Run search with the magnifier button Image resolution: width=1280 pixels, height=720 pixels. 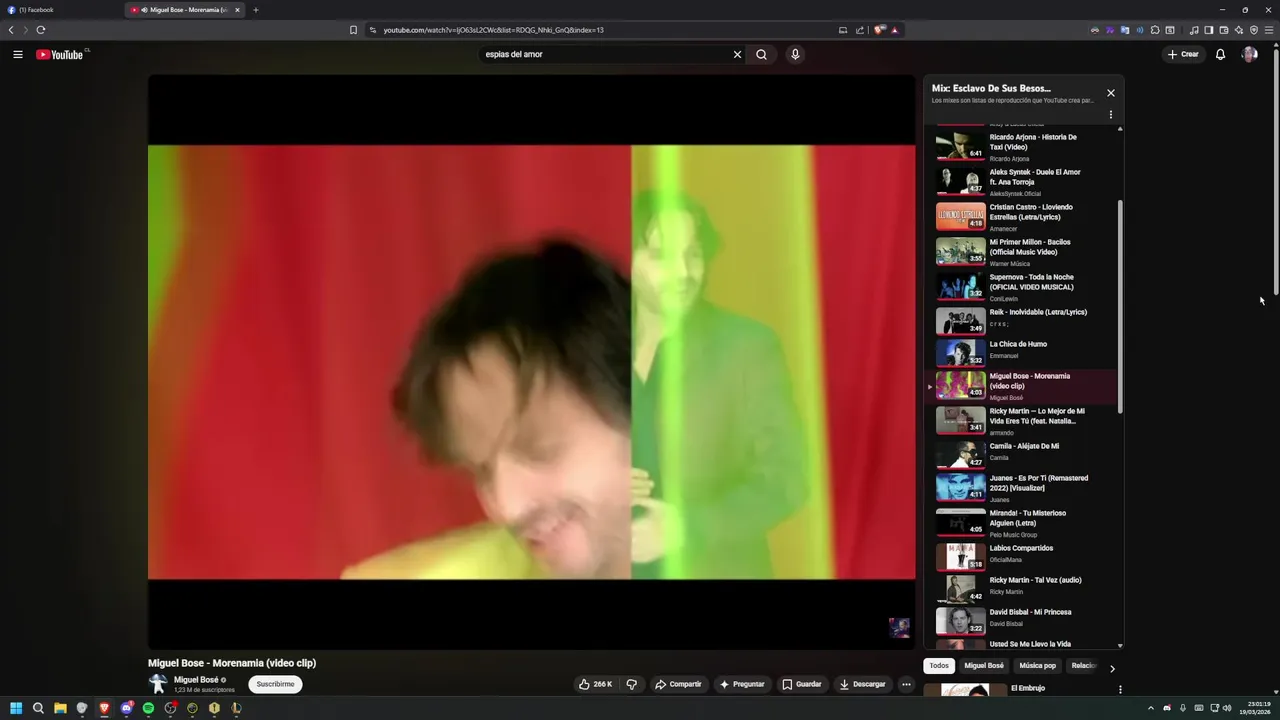[761, 54]
